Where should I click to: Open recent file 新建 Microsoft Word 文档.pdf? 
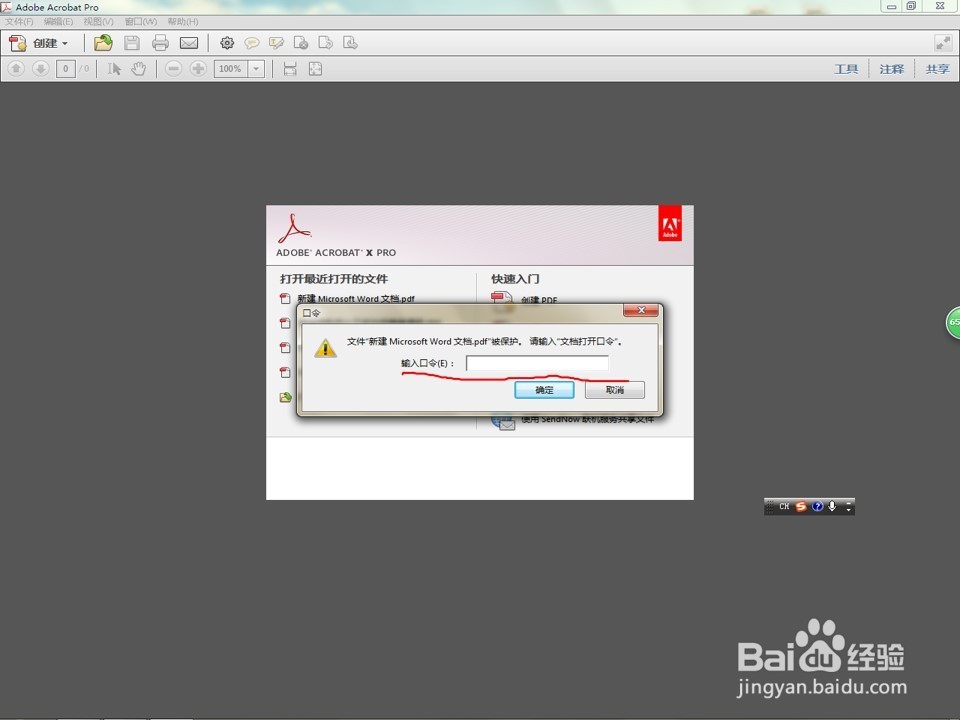pyautogui.click(x=356, y=299)
